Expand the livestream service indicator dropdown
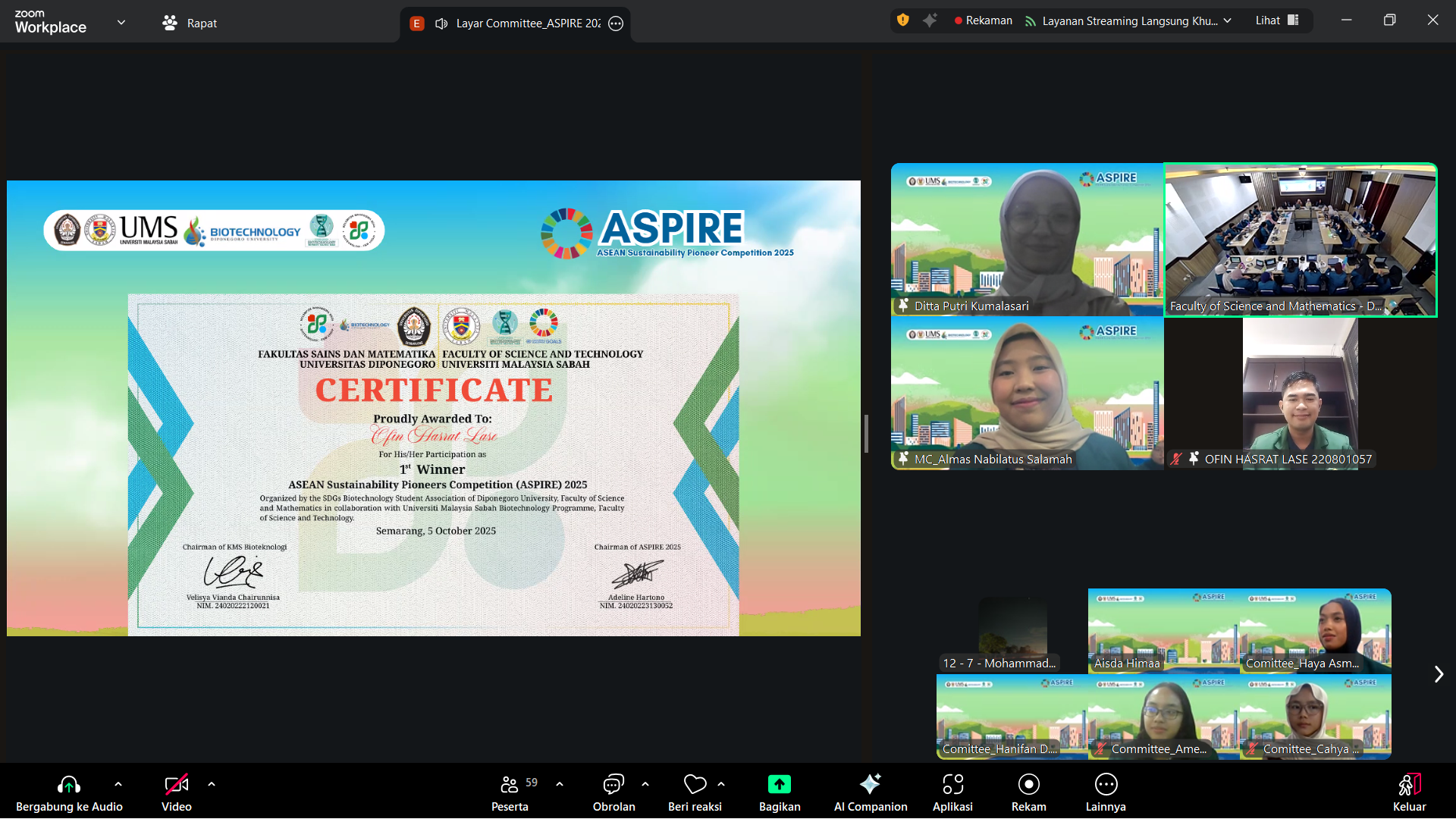Image resolution: width=1456 pixels, height=819 pixels. [1228, 20]
